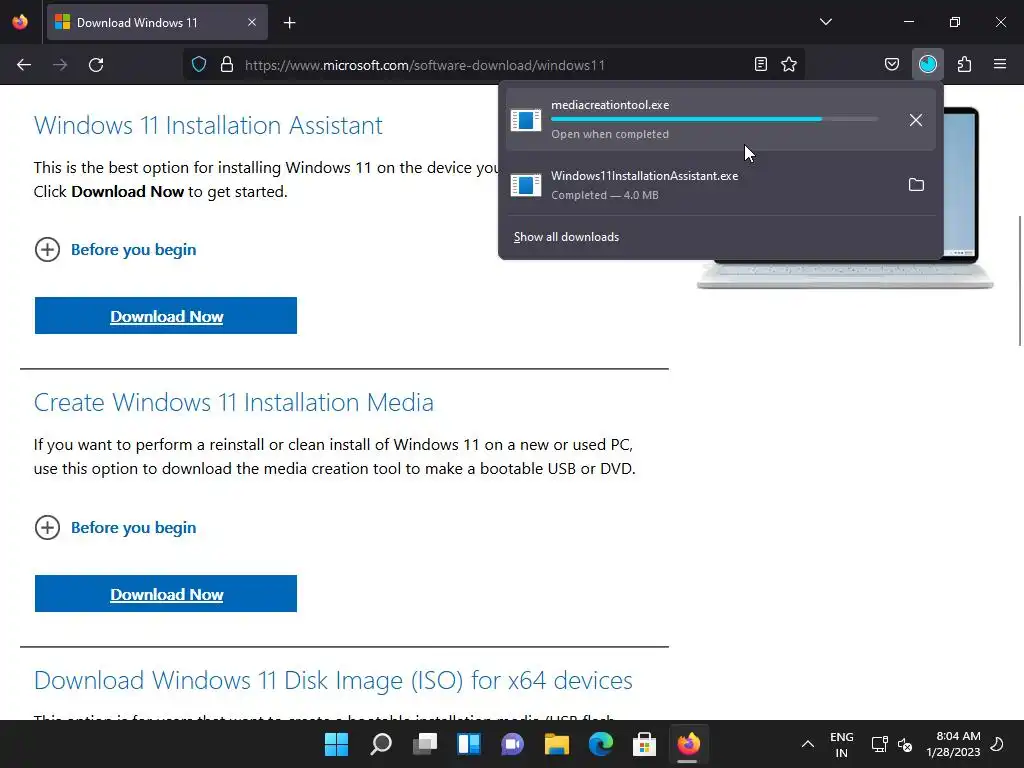Image resolution: width=1024 pixels, height=768 pixels.
Task: Click the address bar URL field
Action: (493, 65)
